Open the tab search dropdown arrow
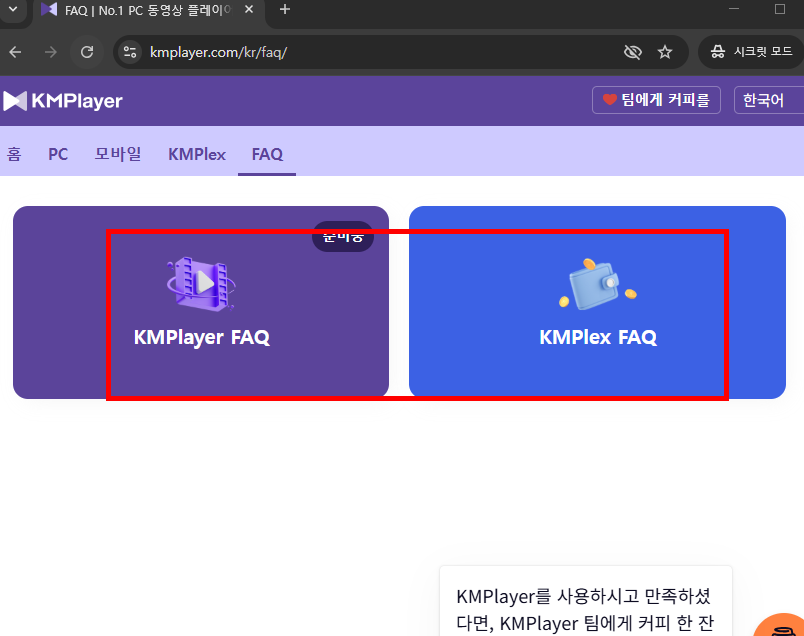 coord(13,10)
